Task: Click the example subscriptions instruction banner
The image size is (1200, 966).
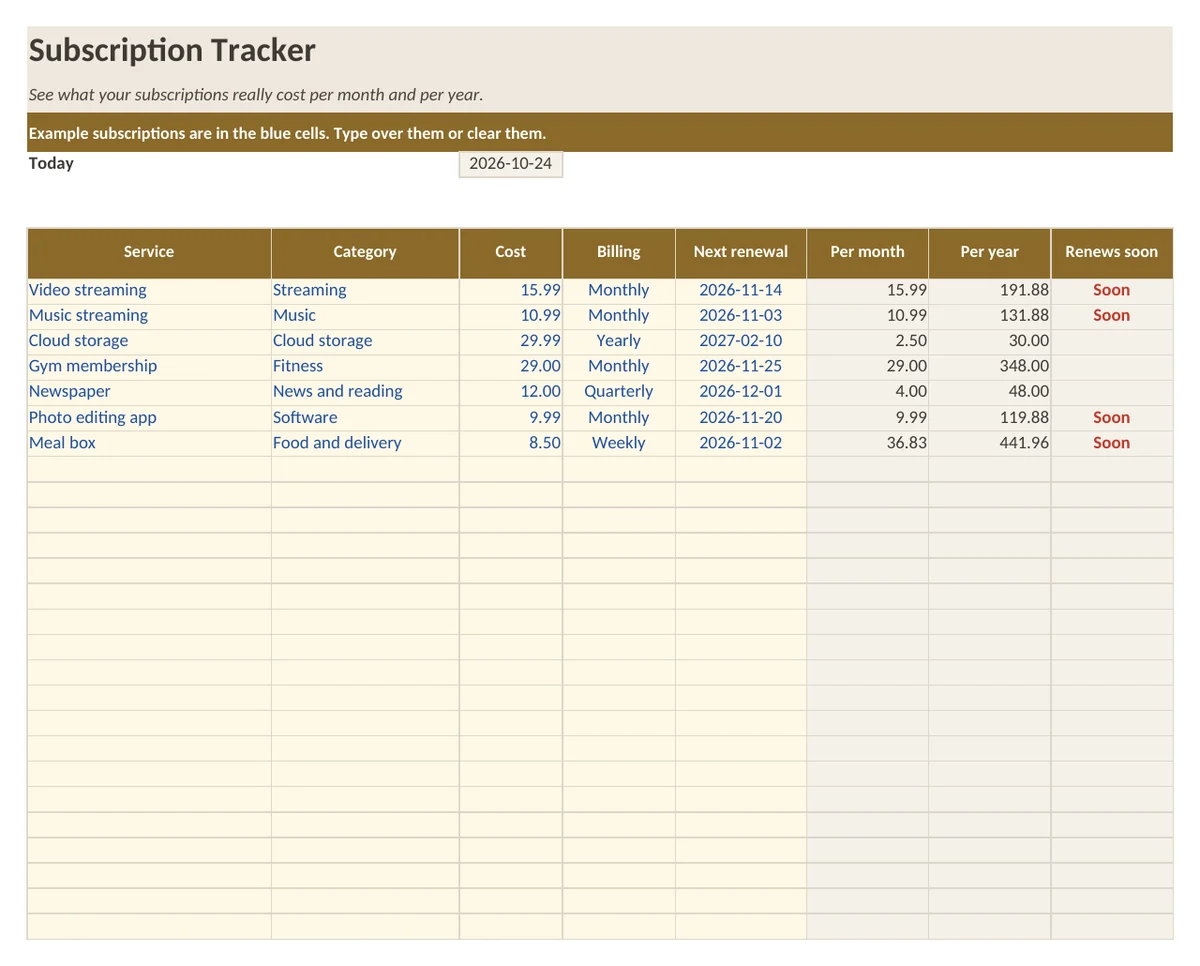Action: click(600, 133)
